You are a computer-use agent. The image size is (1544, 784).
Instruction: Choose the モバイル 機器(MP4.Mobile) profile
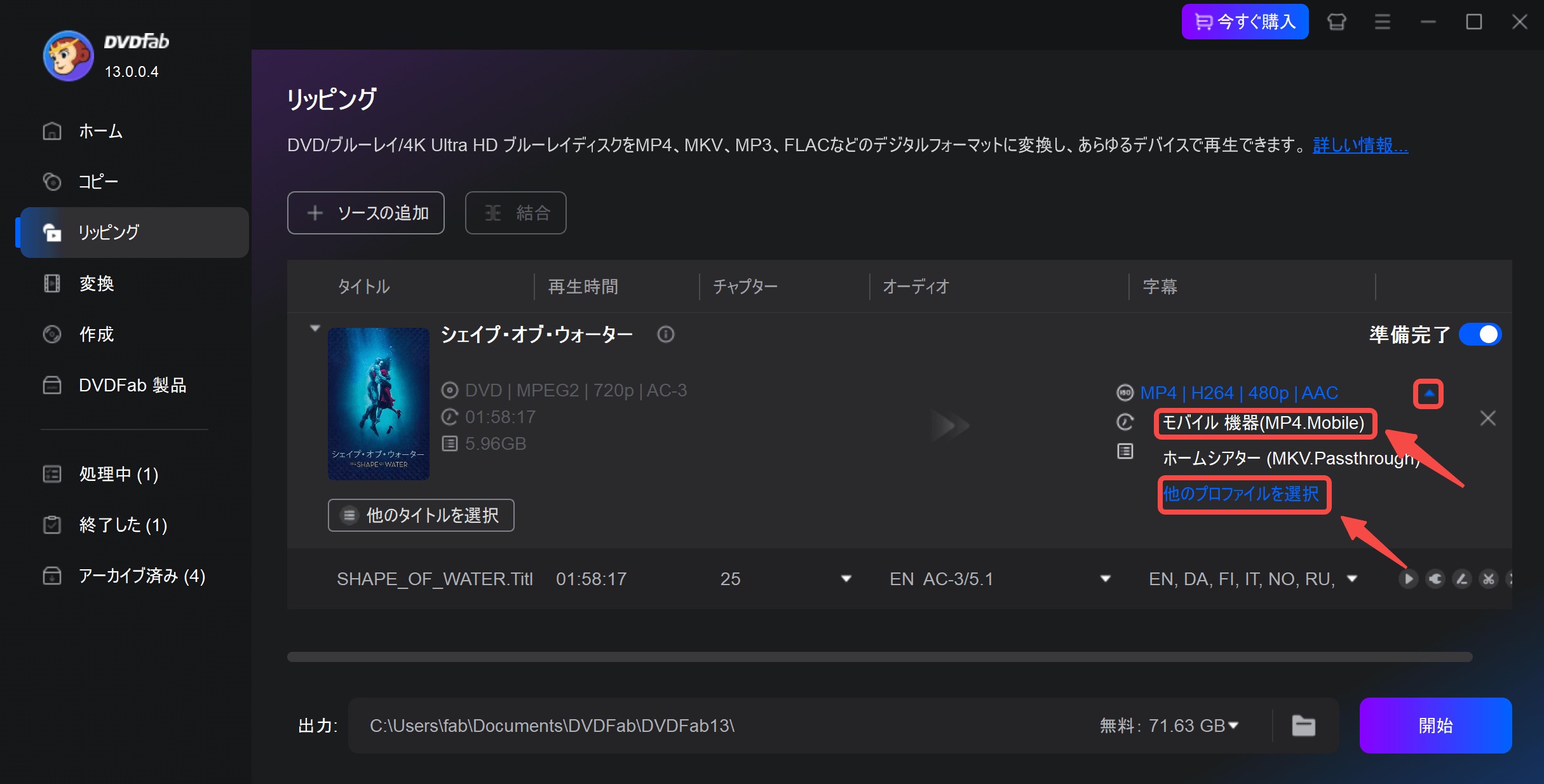[x=1264, y=423]
